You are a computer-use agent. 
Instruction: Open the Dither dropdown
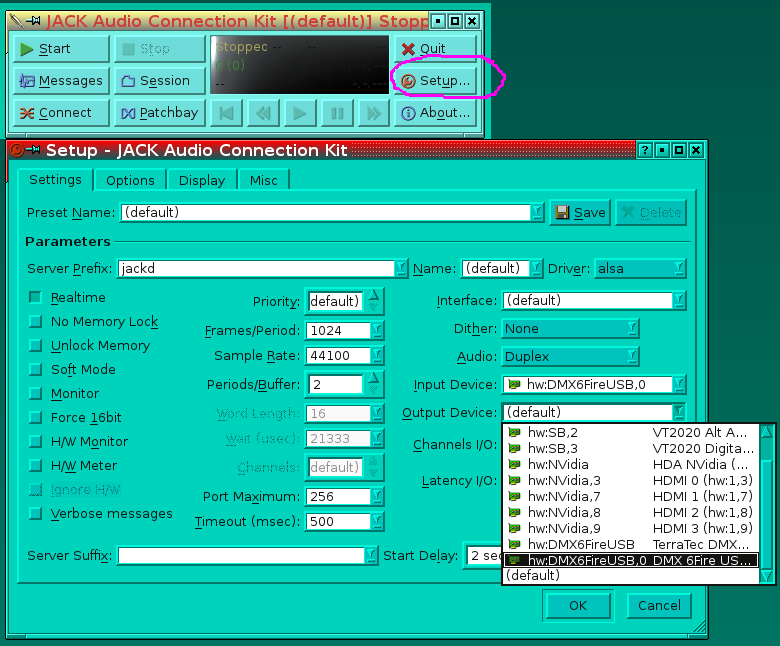(x=570, y=329)
